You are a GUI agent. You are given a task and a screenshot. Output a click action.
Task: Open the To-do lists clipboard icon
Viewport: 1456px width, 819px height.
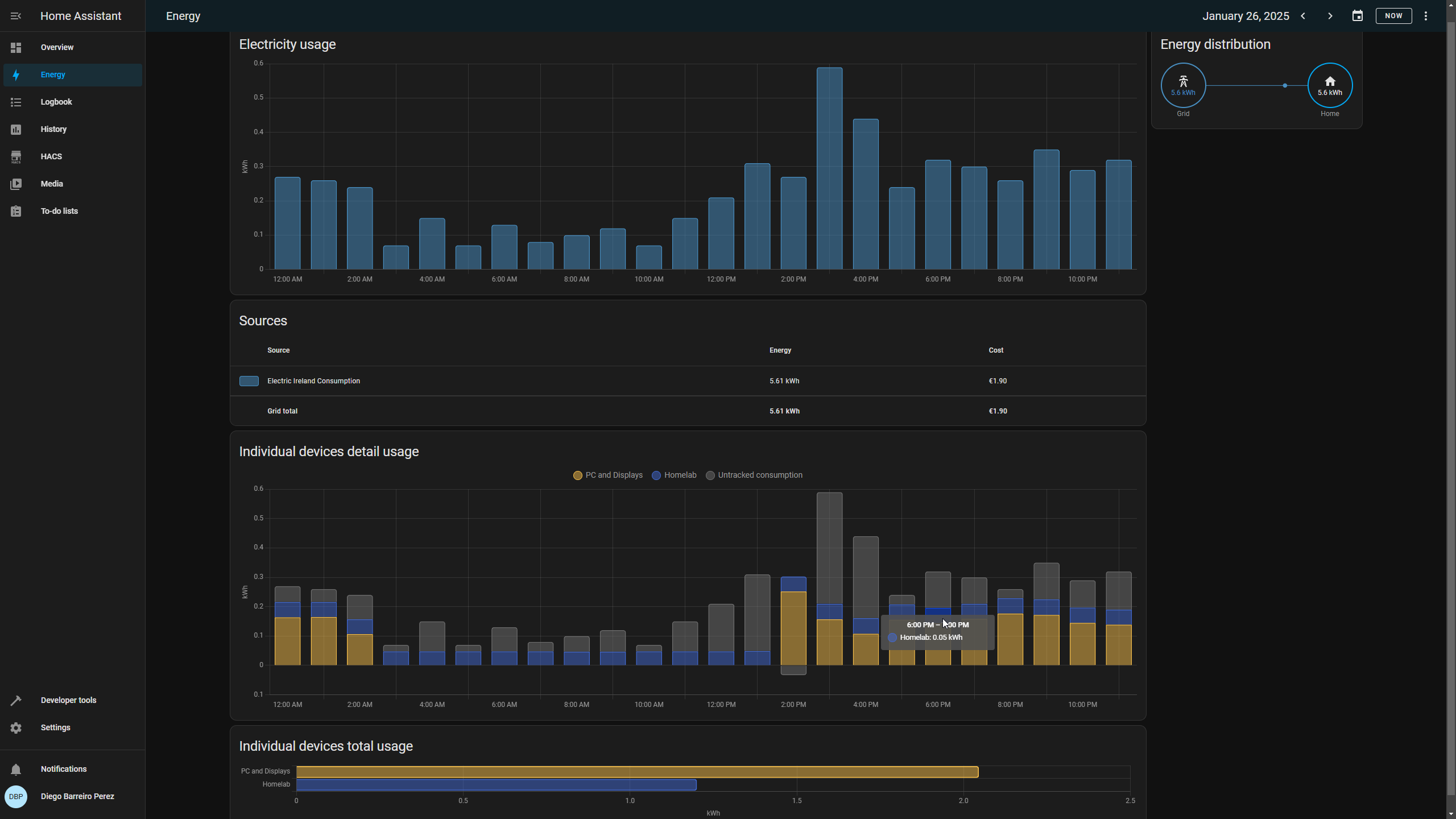[x=16, y=212]
